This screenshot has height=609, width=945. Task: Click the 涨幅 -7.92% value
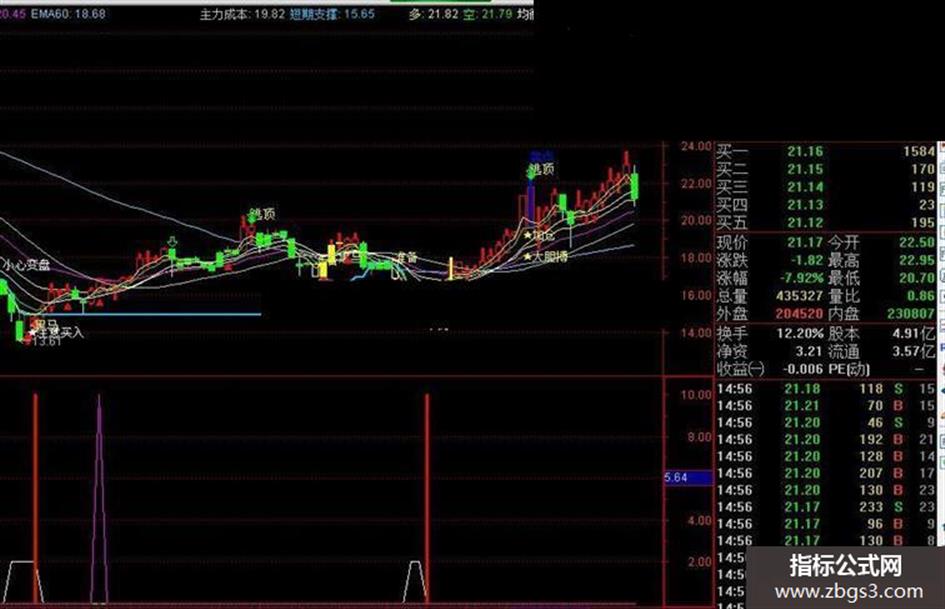tap(801, 279)
